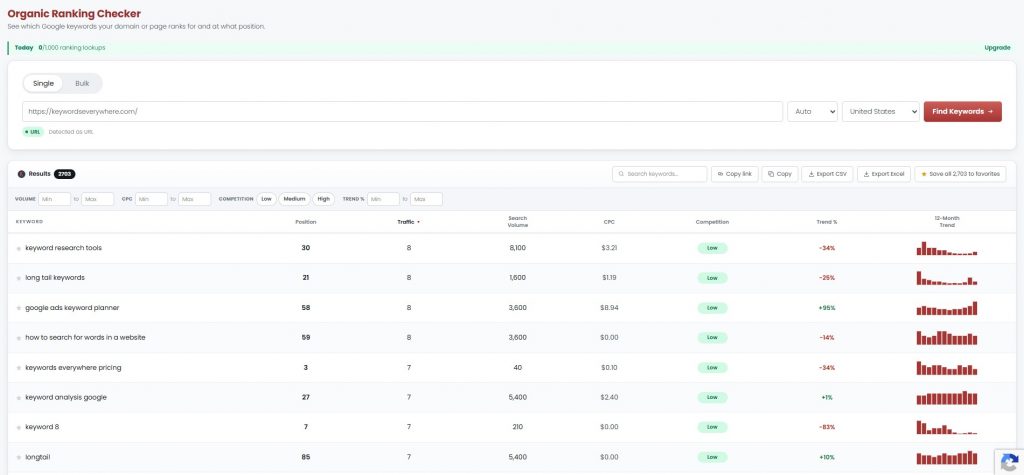Image resolution: width=1024 pixels, height=475 pixels.
Task: Sort by Competition column header
Action: click(x=712, y=222)
